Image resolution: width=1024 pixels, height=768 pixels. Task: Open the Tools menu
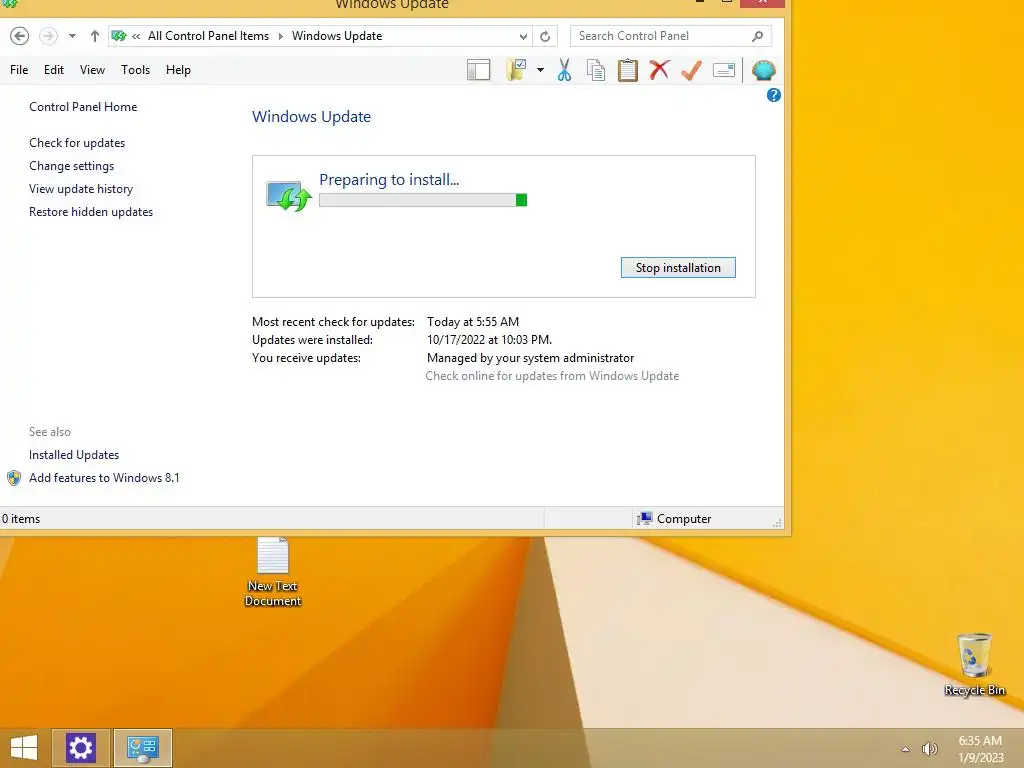point(135,70)
